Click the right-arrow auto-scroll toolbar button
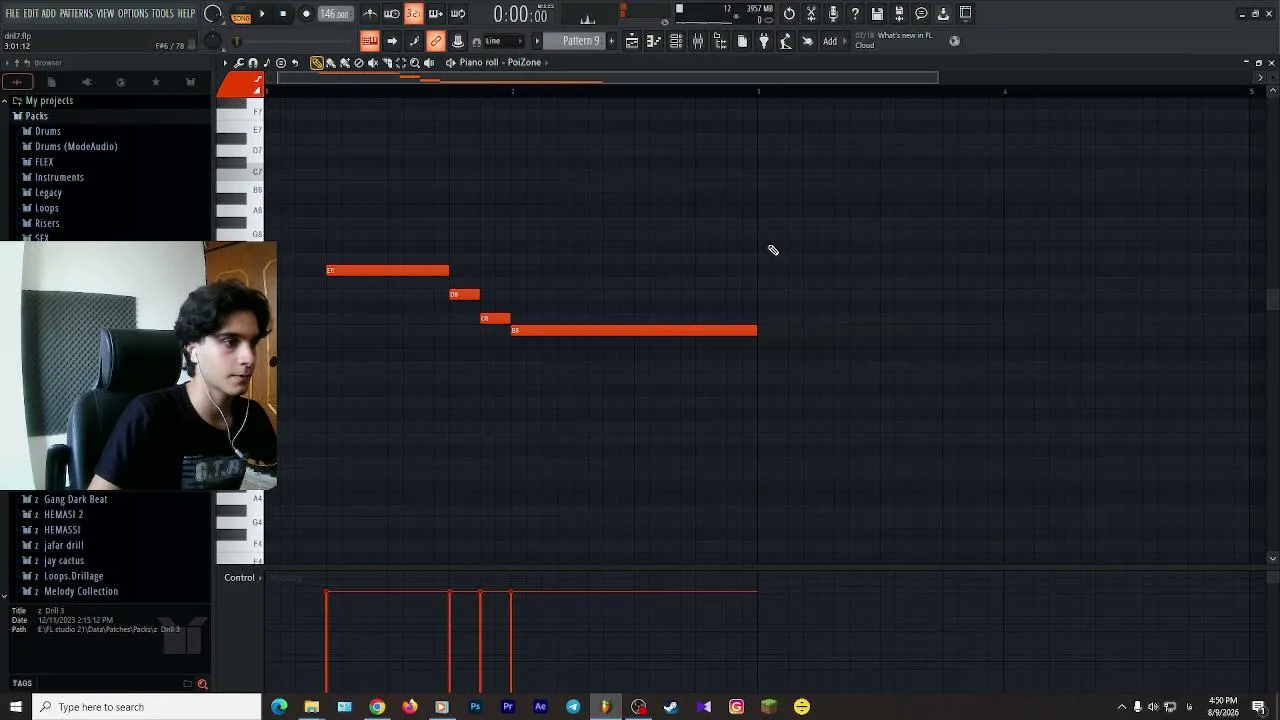The width and height of the screenshot is (1280, 720). (392, 41)
